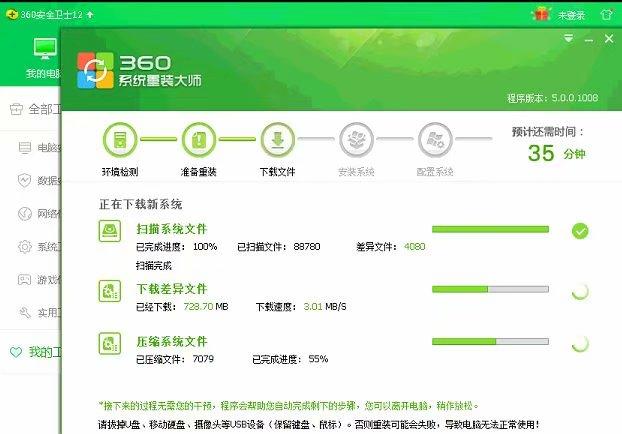Click the 压缩系统文件 icon
622x434 pixels.
click(110, 343)
